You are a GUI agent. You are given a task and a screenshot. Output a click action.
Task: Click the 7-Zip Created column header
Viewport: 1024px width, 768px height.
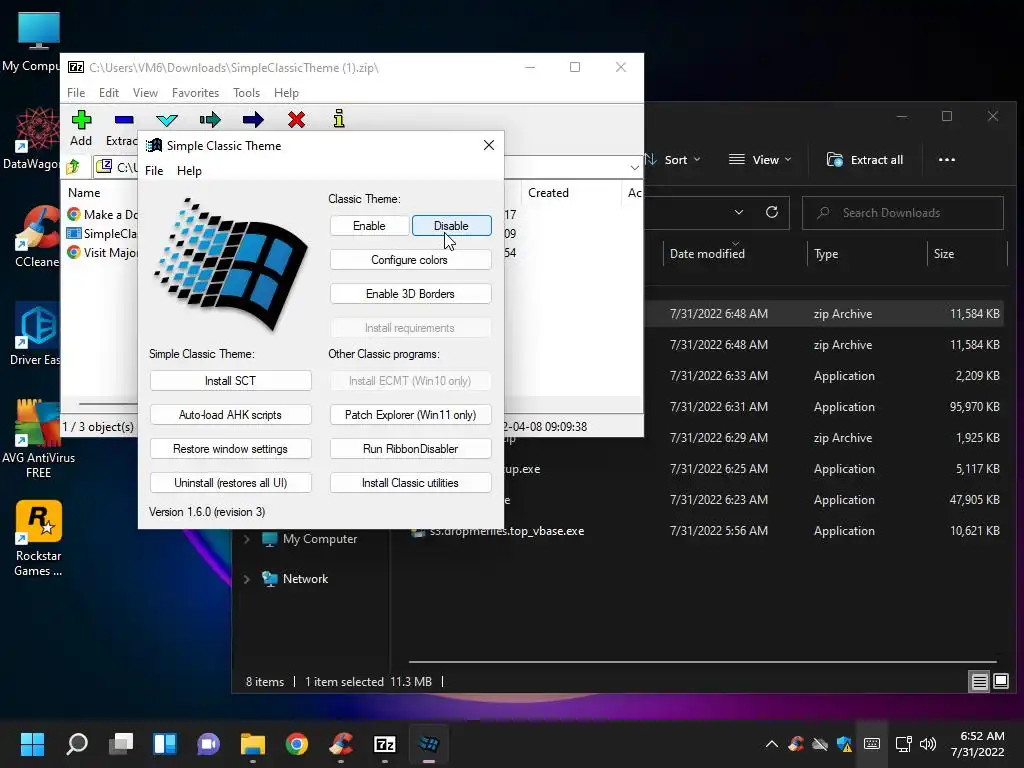[549, 193]
